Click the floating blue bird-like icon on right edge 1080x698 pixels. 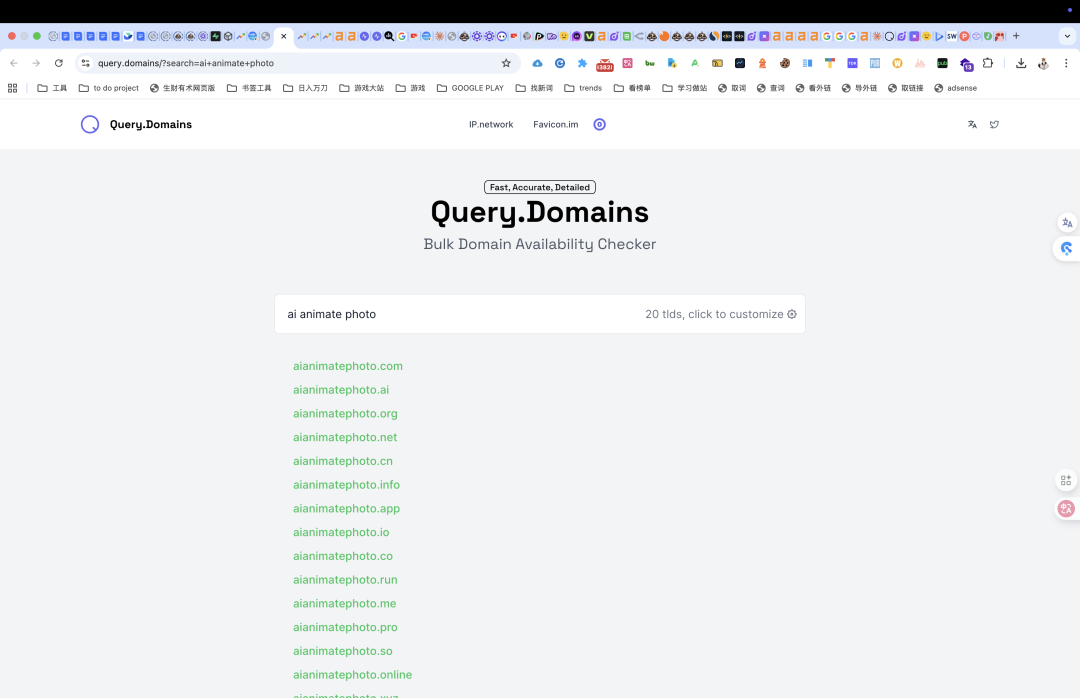coord(1067,249)
